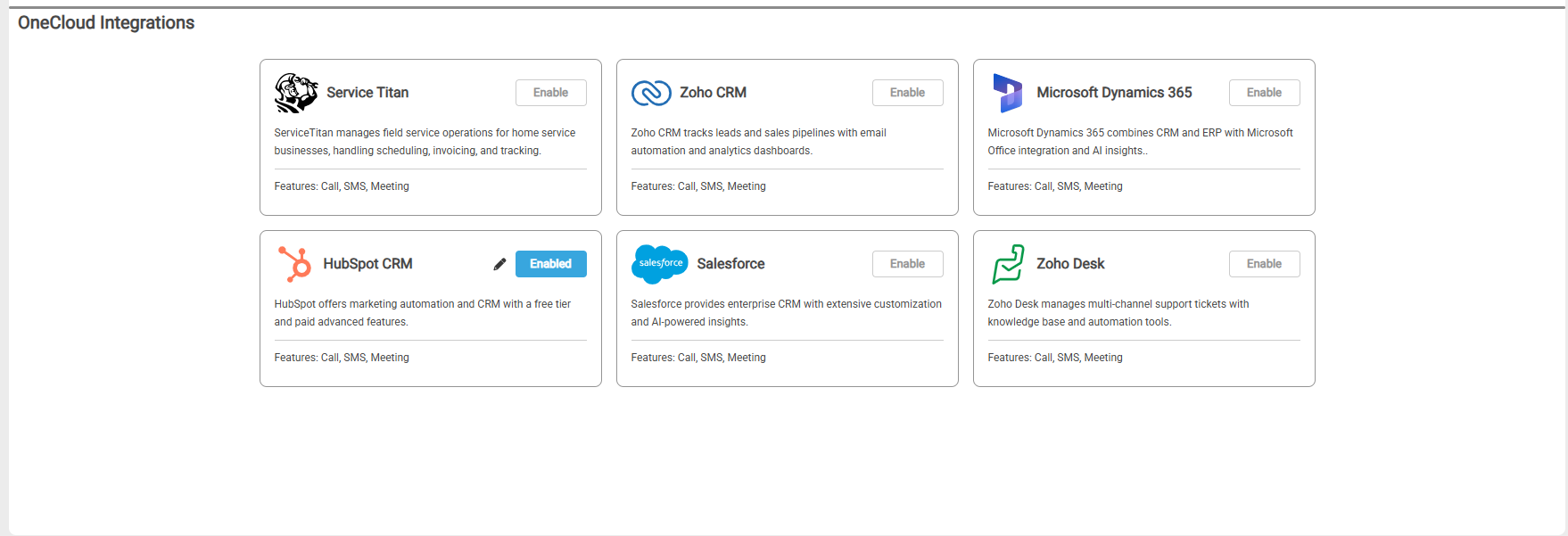Click the HubSpot CRM sprocket logo
Viewport: 1568px width, 536px height.
[x=294, y=264]
